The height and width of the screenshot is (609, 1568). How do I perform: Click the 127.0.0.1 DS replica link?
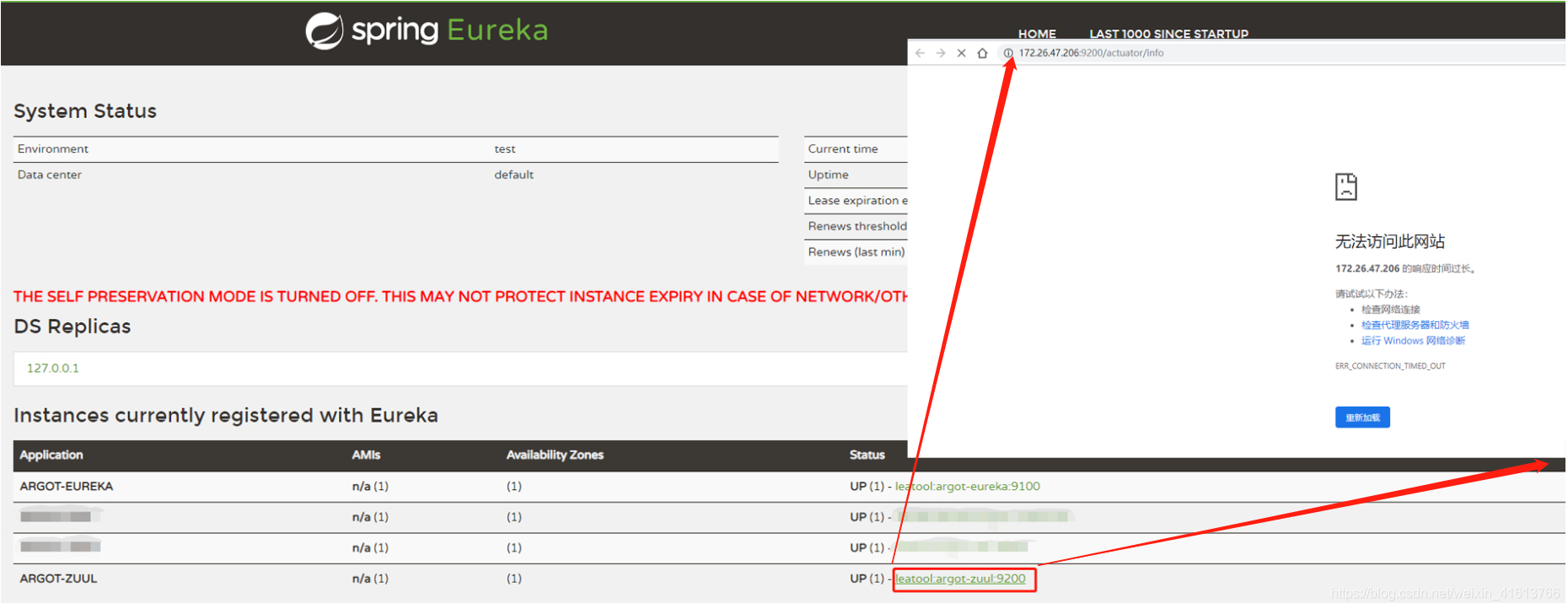[x=52, y=369]
